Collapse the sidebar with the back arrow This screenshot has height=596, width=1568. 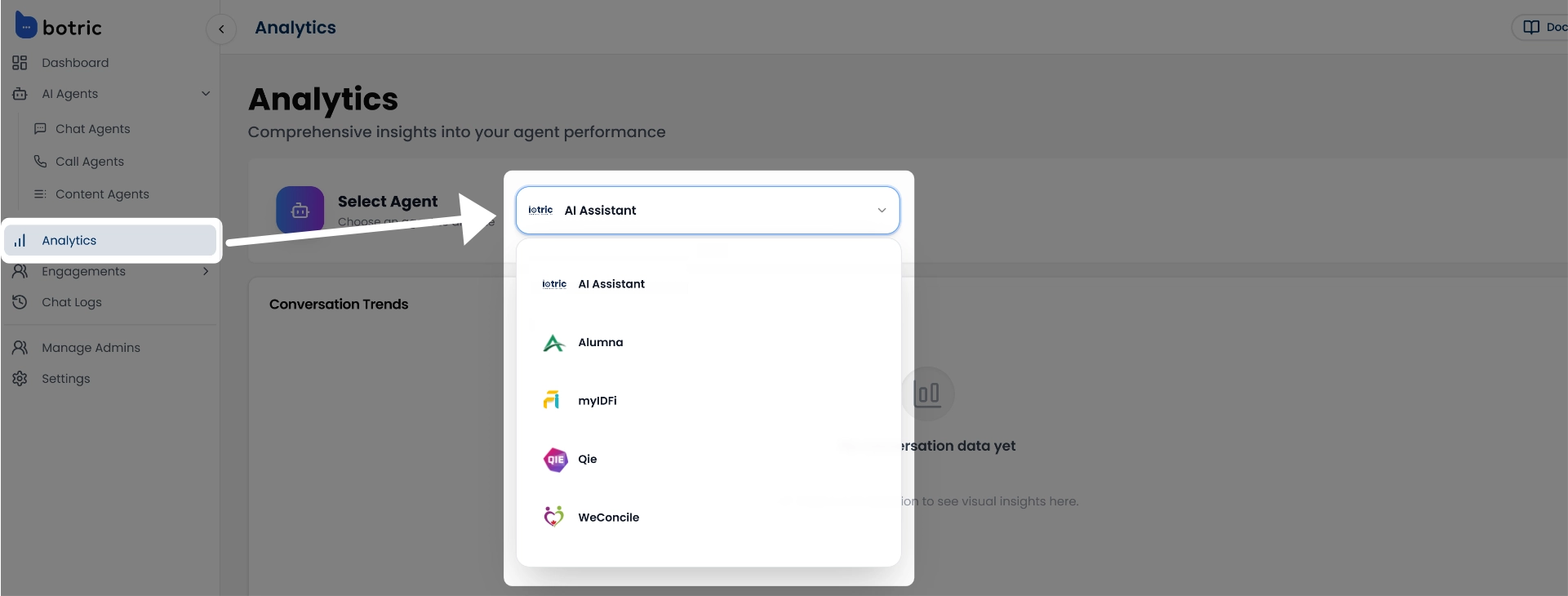(221, 29)
